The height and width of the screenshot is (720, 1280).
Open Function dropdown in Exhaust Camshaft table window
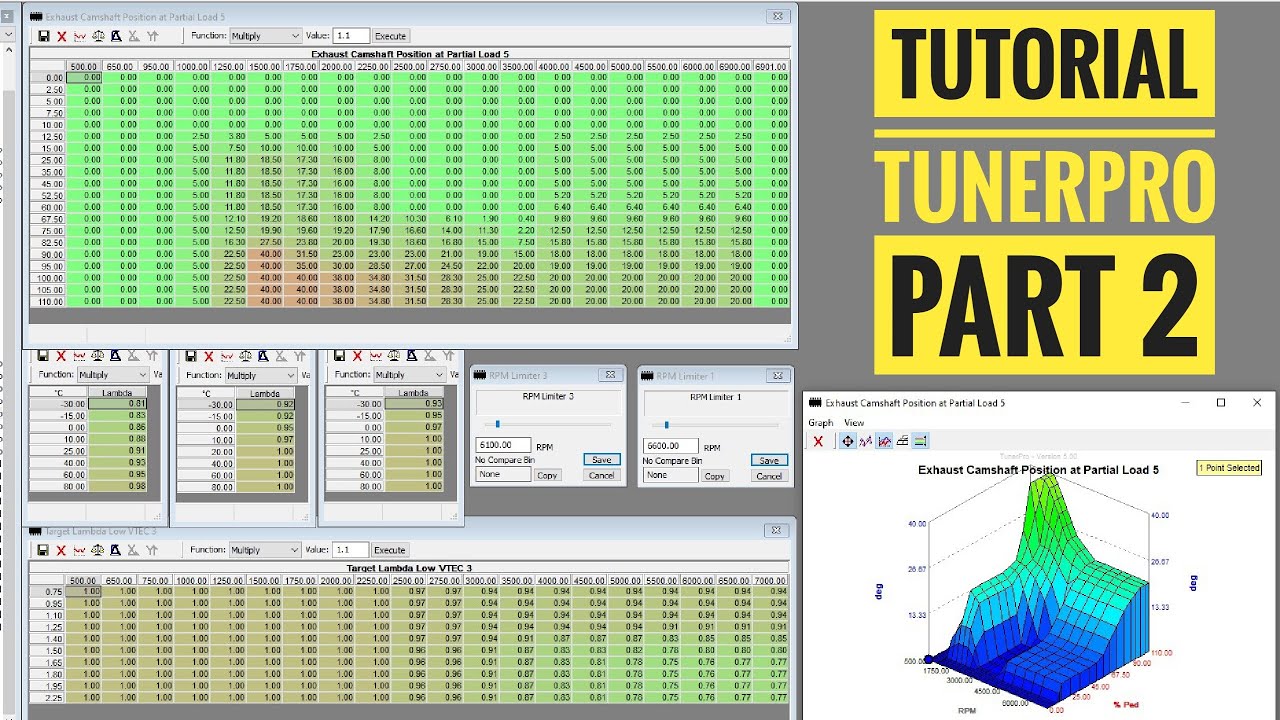[x=266, y=36]
